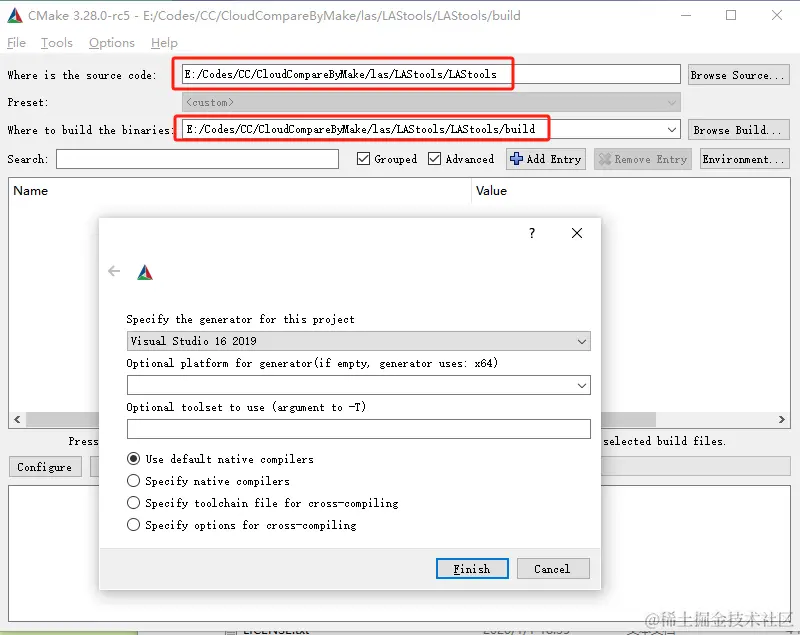Click the Search input field
The width and height of the screenshot is (800, 635).
coord(197,159)
